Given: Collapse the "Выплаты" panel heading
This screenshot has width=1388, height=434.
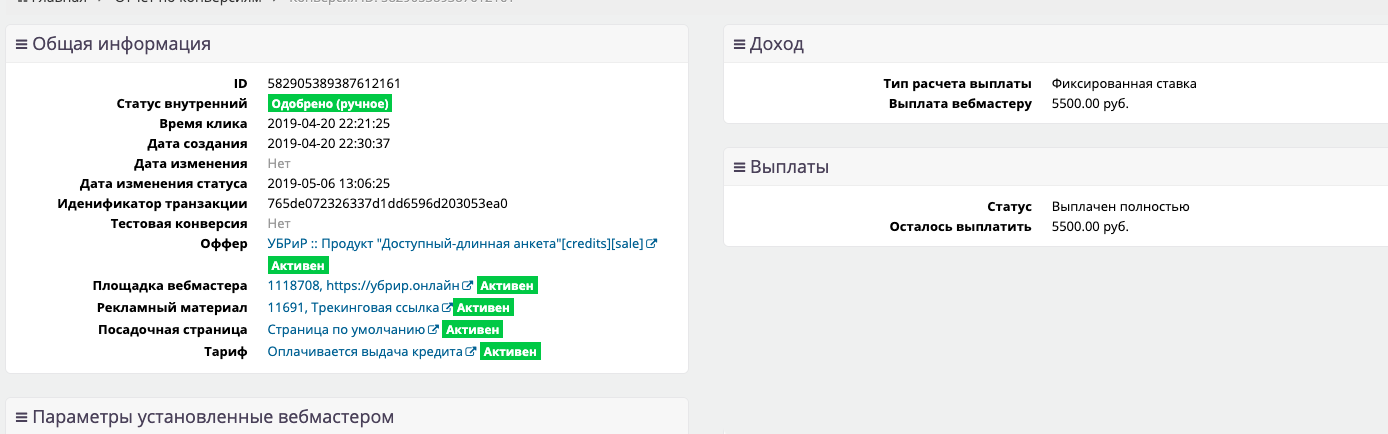Looking at the screenshot, I should (789, 167).
